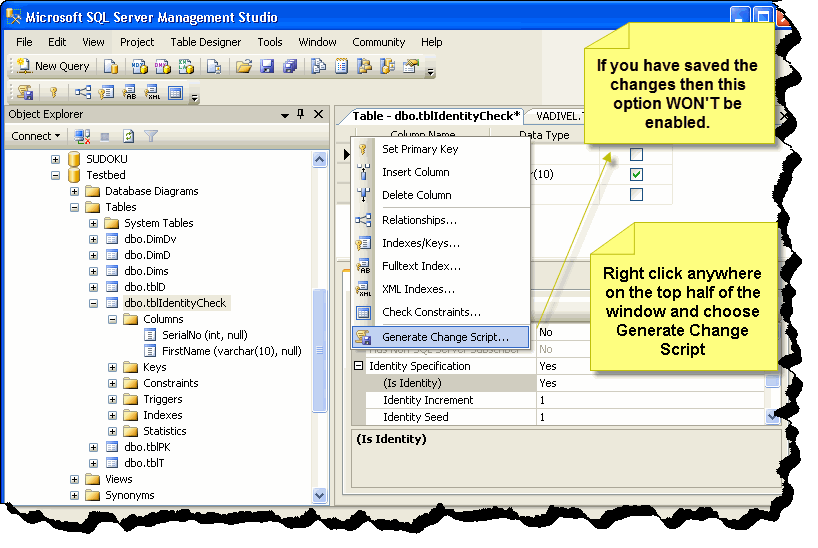Open standard toolbar options dropdown
Viewport: 818px width, 548px height.
point(430,72)
